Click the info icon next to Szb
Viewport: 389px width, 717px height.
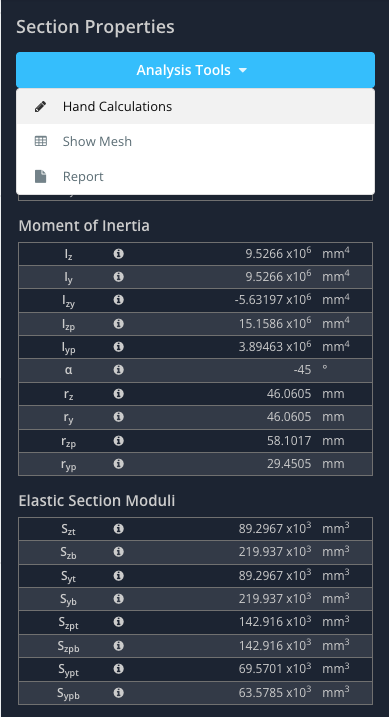coord(118,552)
